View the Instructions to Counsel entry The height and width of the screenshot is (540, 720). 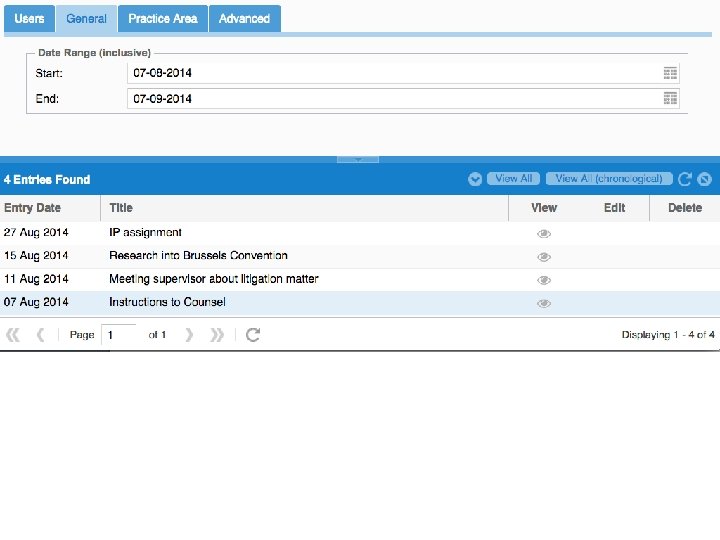544,303
